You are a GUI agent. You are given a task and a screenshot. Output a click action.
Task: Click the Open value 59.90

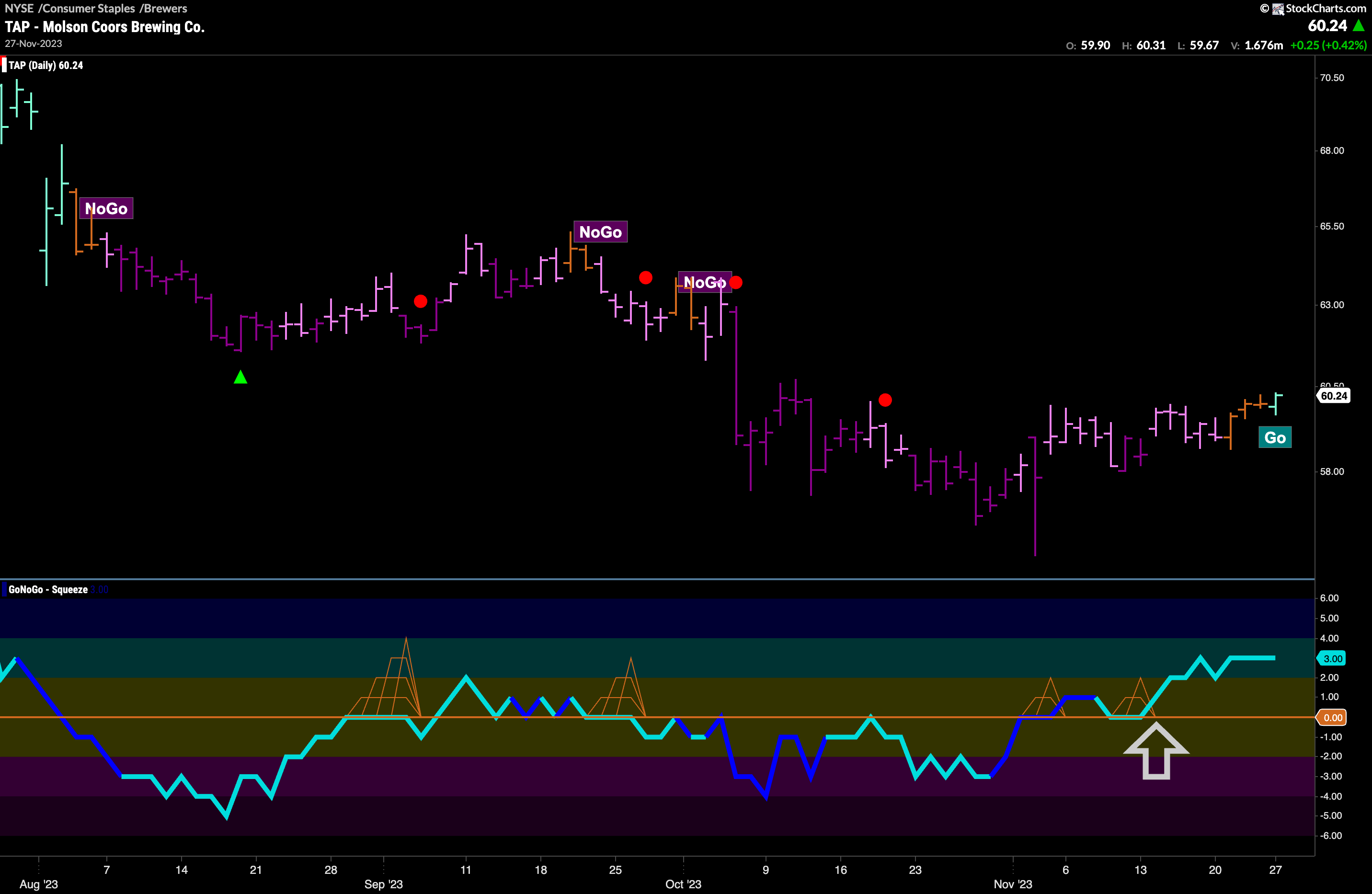pos(1095,46)
